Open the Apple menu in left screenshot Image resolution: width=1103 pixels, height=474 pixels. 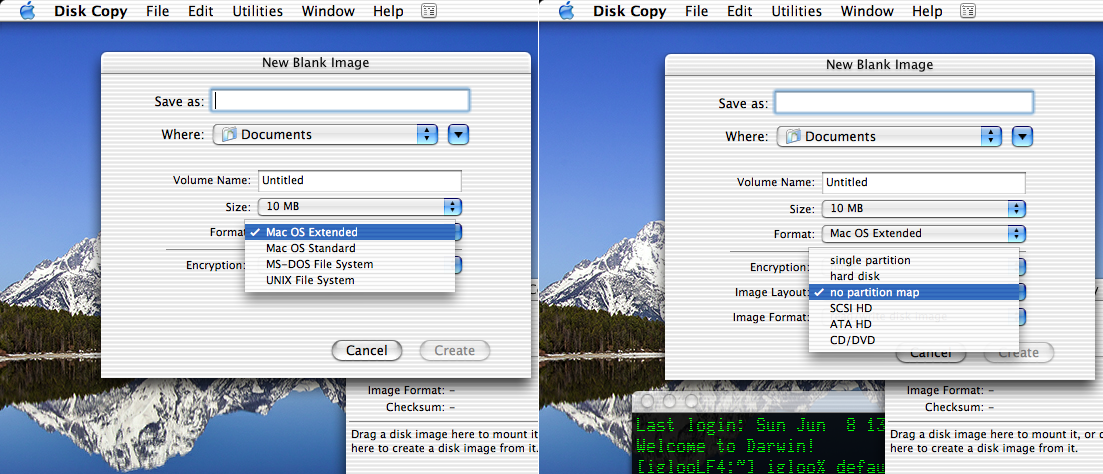(27, 11)
